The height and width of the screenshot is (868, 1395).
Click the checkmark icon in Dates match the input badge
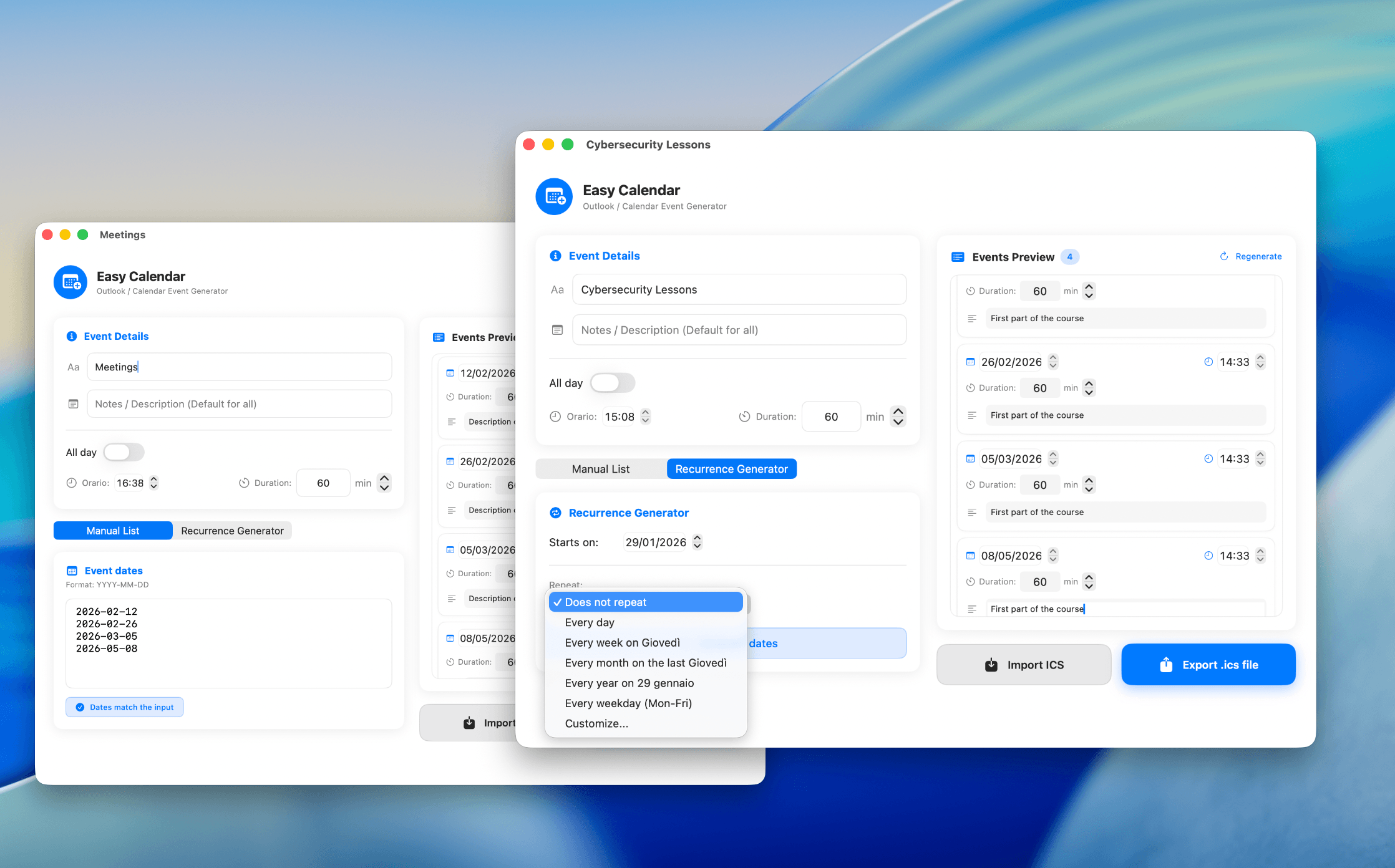80,707
